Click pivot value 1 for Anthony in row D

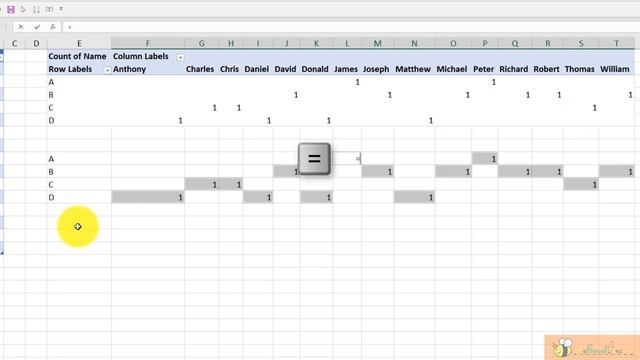[x=180, y=120]
